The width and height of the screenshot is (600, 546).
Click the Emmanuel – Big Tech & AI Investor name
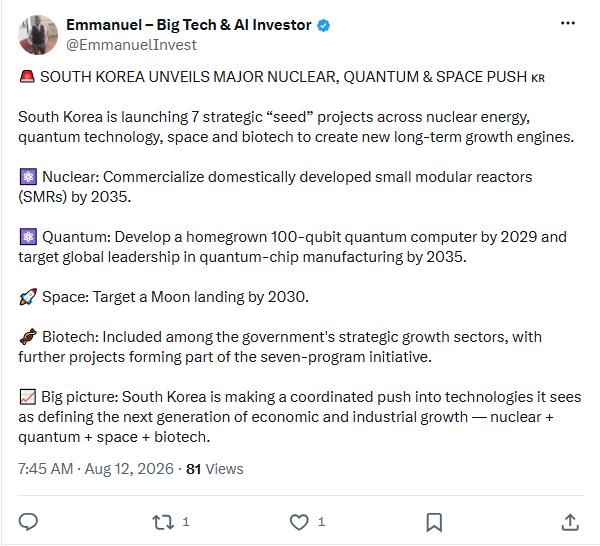click(189, 25)
